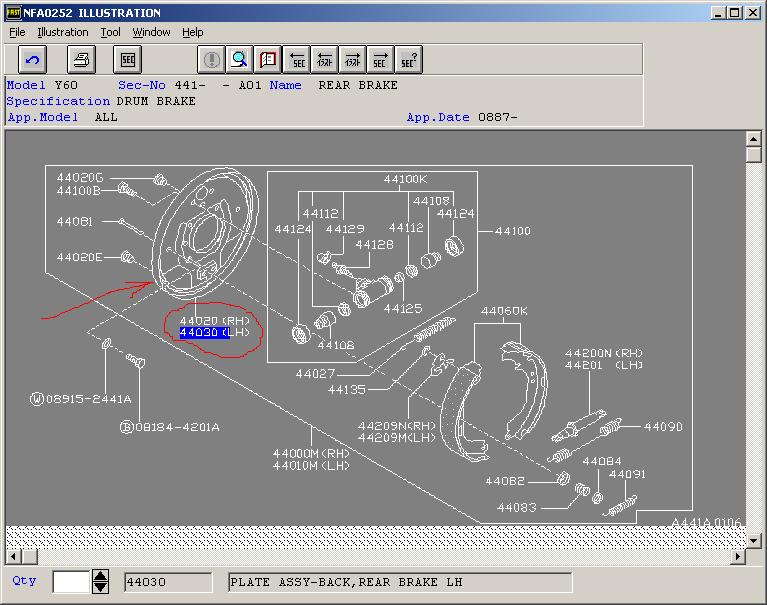Viewport: 767px width, 605px height.
Task: Click the part number field 44030
Action: click(x=168, y=582)
